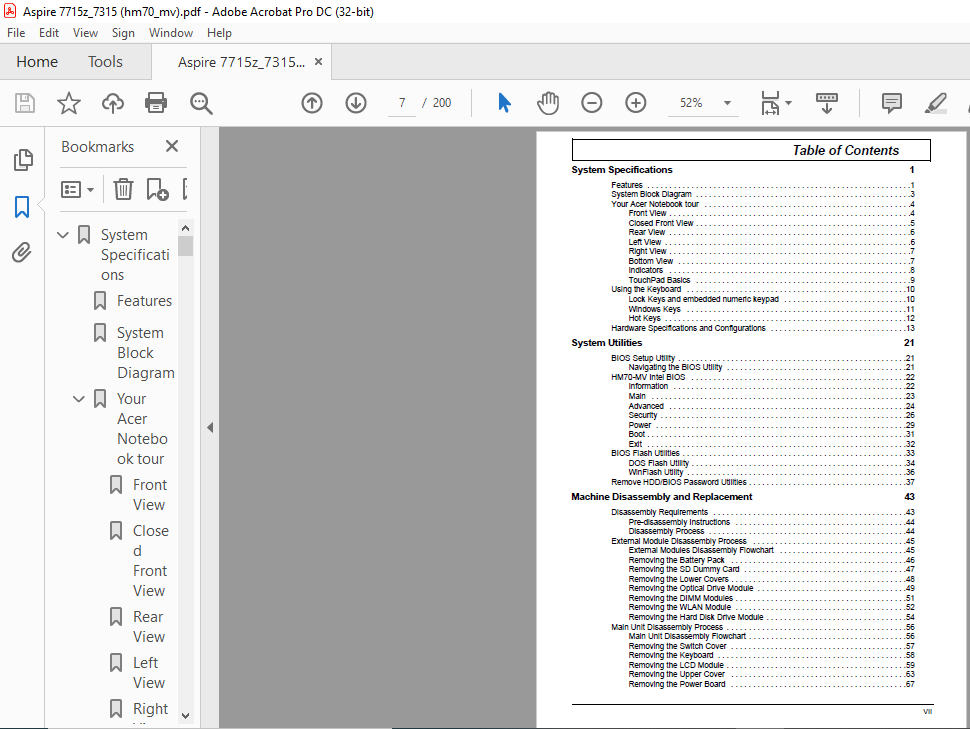Click System Utilities heading in contents

pyautogui.click(x=606, y=343)
